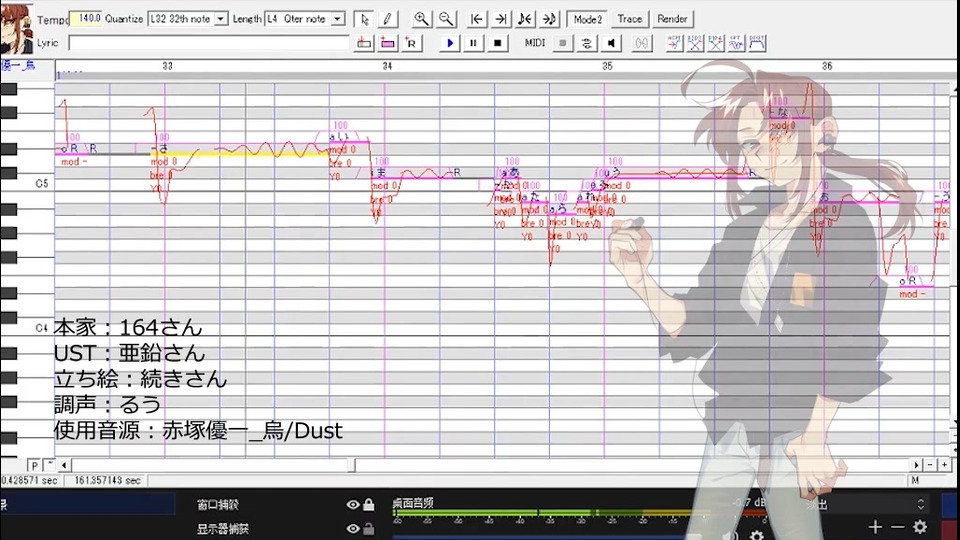Toggle visibility of 显示器捕获 source in OBS
Screen dimensions: 960x540
353,528
